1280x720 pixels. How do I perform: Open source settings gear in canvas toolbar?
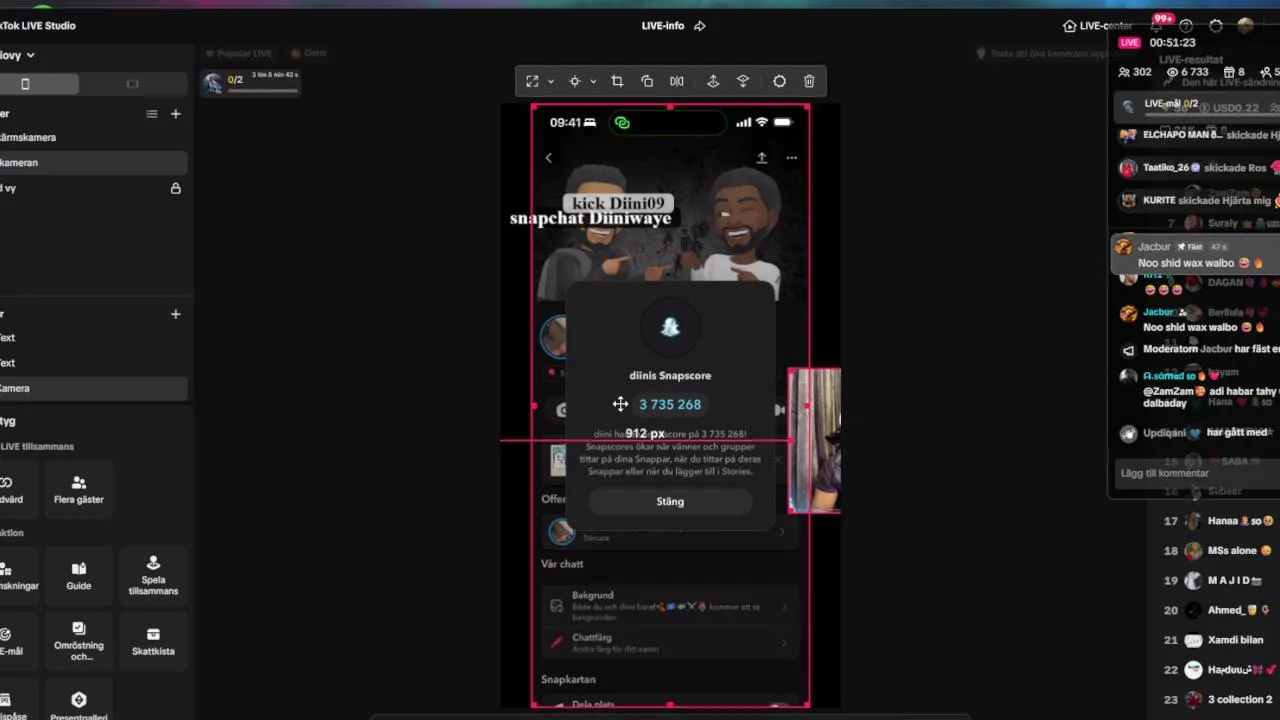click(x=779, y=81)
